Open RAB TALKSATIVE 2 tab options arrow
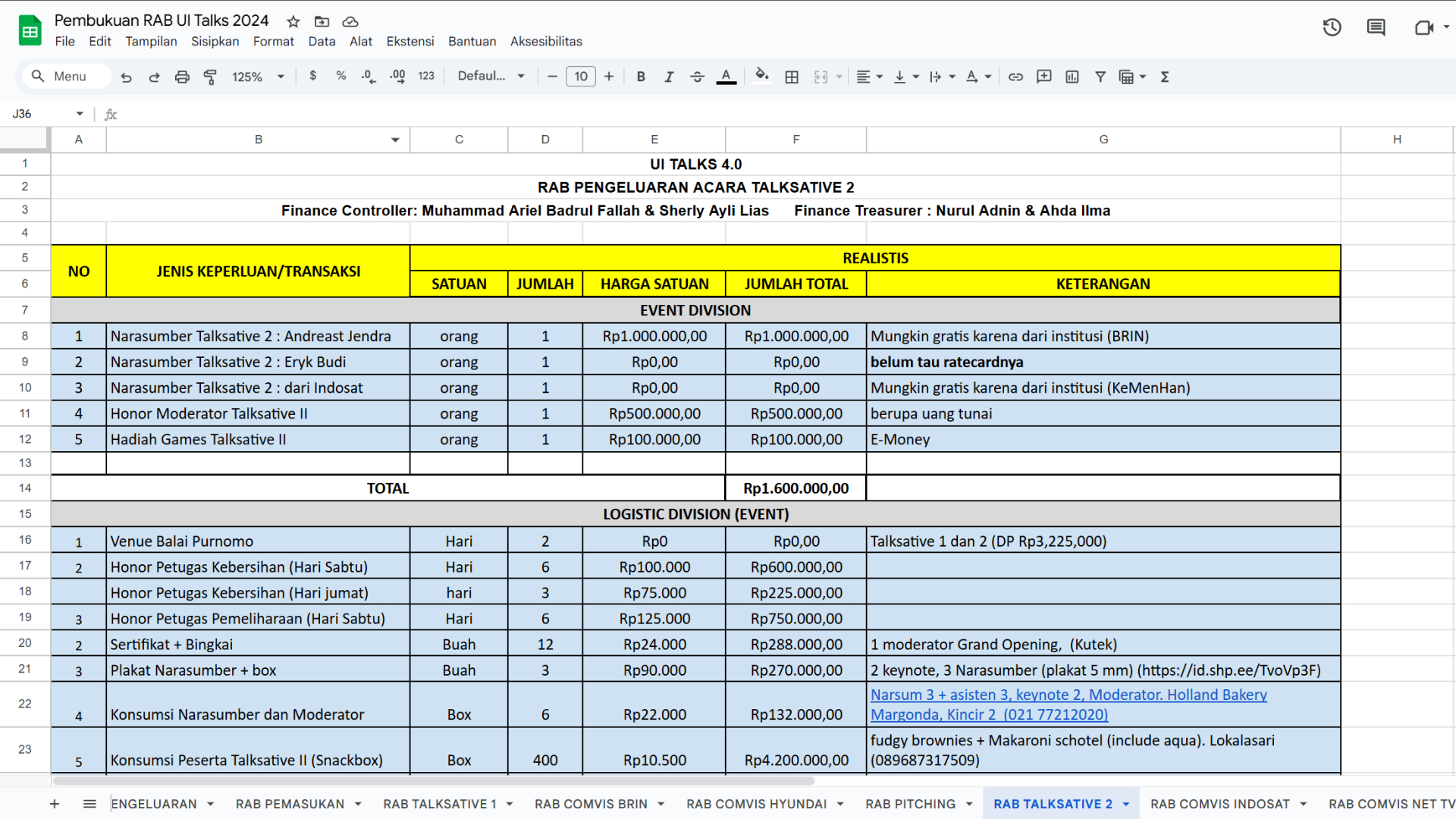The width and height of the screenshot is (1456, 819). pos(1126,804)
